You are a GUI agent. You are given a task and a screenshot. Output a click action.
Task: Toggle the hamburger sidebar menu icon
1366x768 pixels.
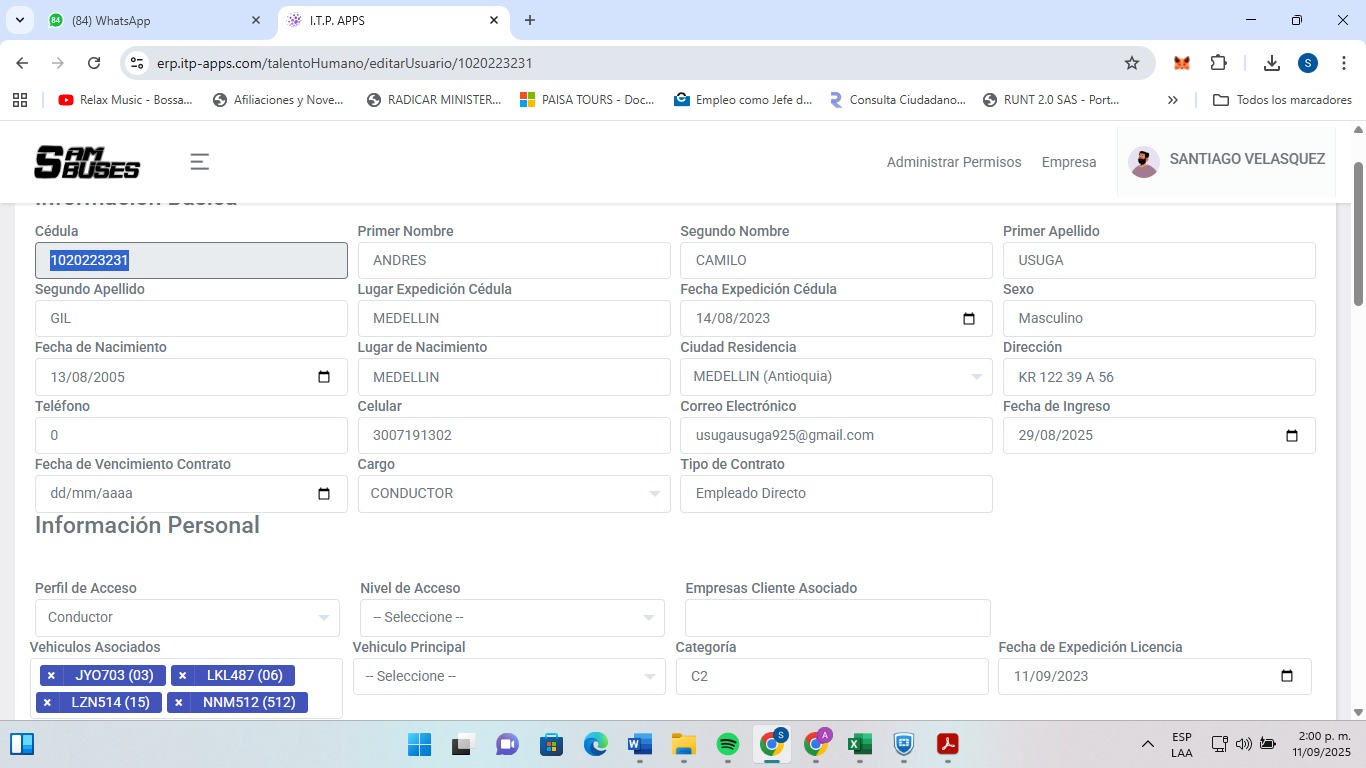(200, 162)
